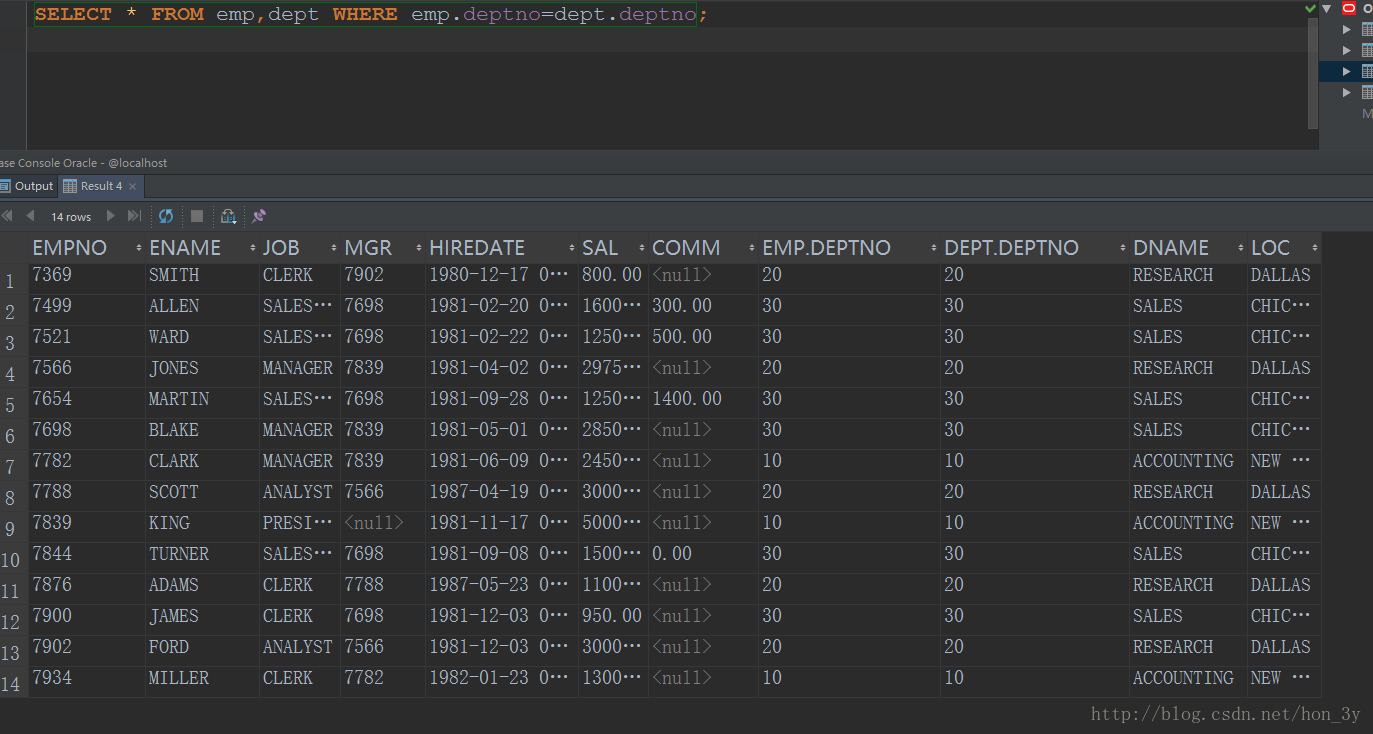Sort by the LOC column header
This screenshot has height=734, width=1373.
(x=1284, y=248)
